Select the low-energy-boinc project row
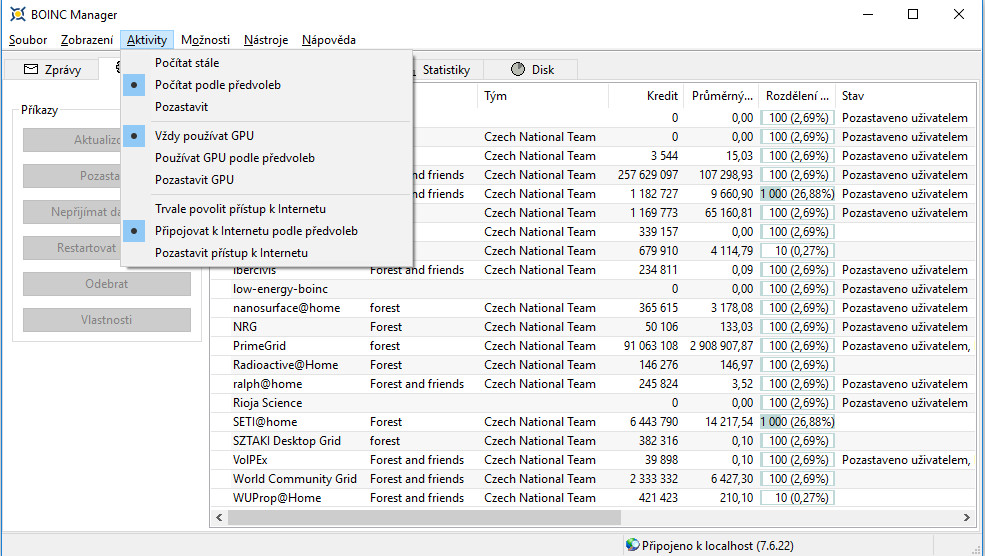The image size is (985, 556). coord(592,289)
